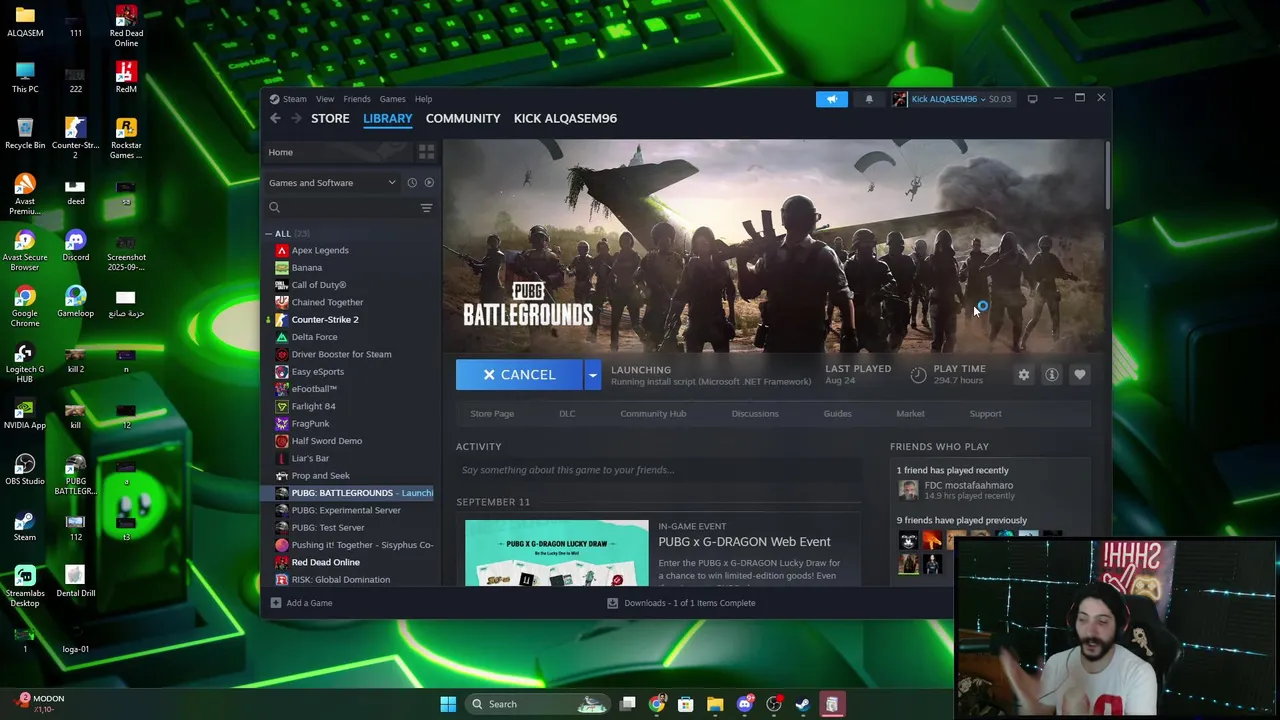
Task: Open the Help menu
Action: 423,99
